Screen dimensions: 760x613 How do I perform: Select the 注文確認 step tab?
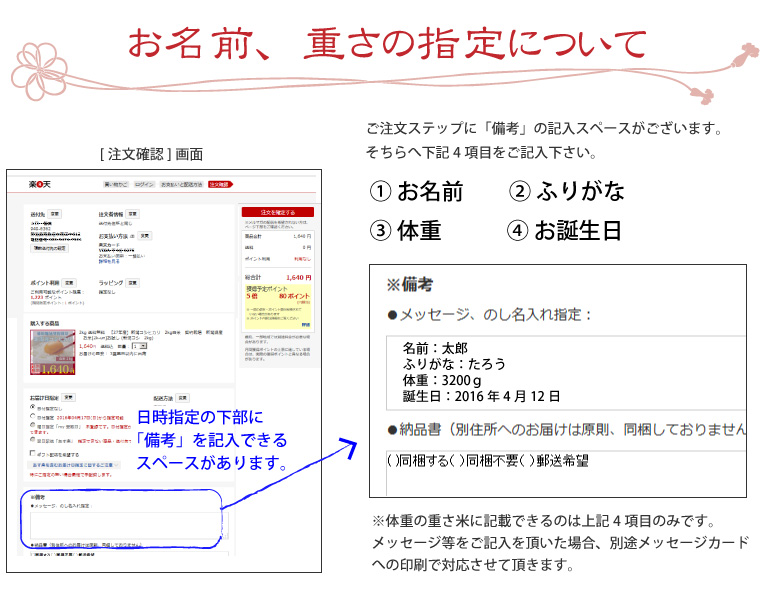coord(219,185)
